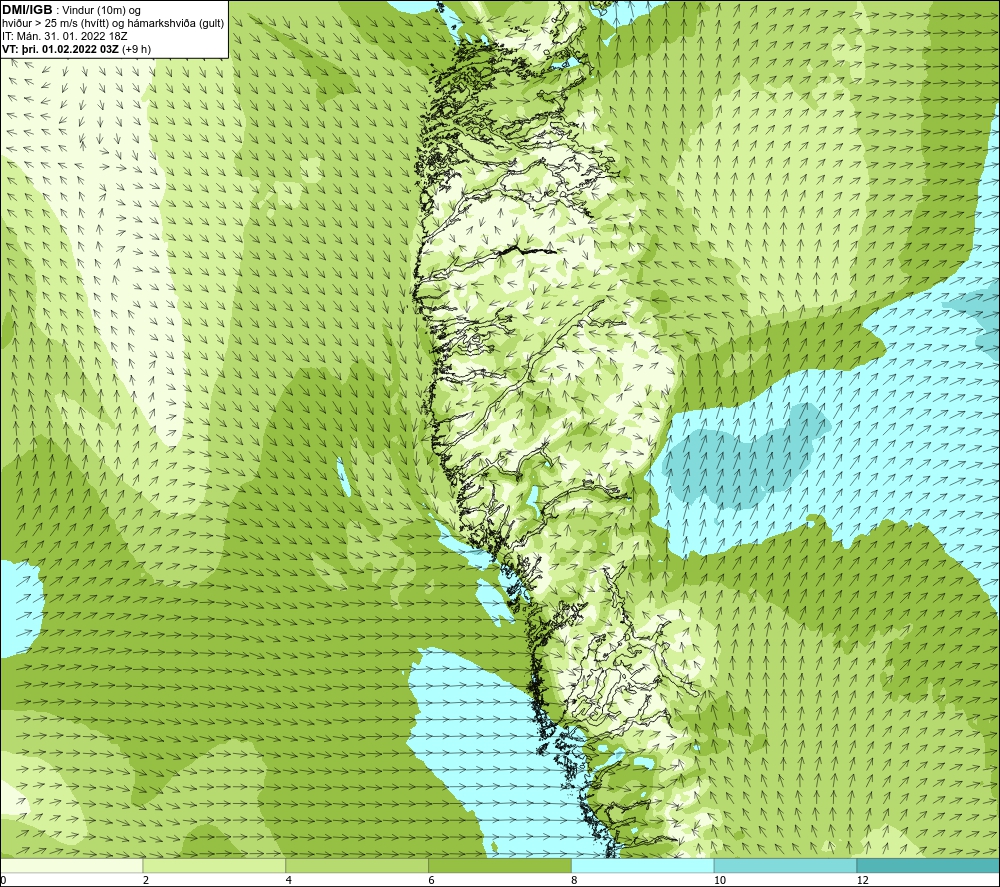Click the scale label '2'
1000x887 pixels.
click(x=146, y=881)
